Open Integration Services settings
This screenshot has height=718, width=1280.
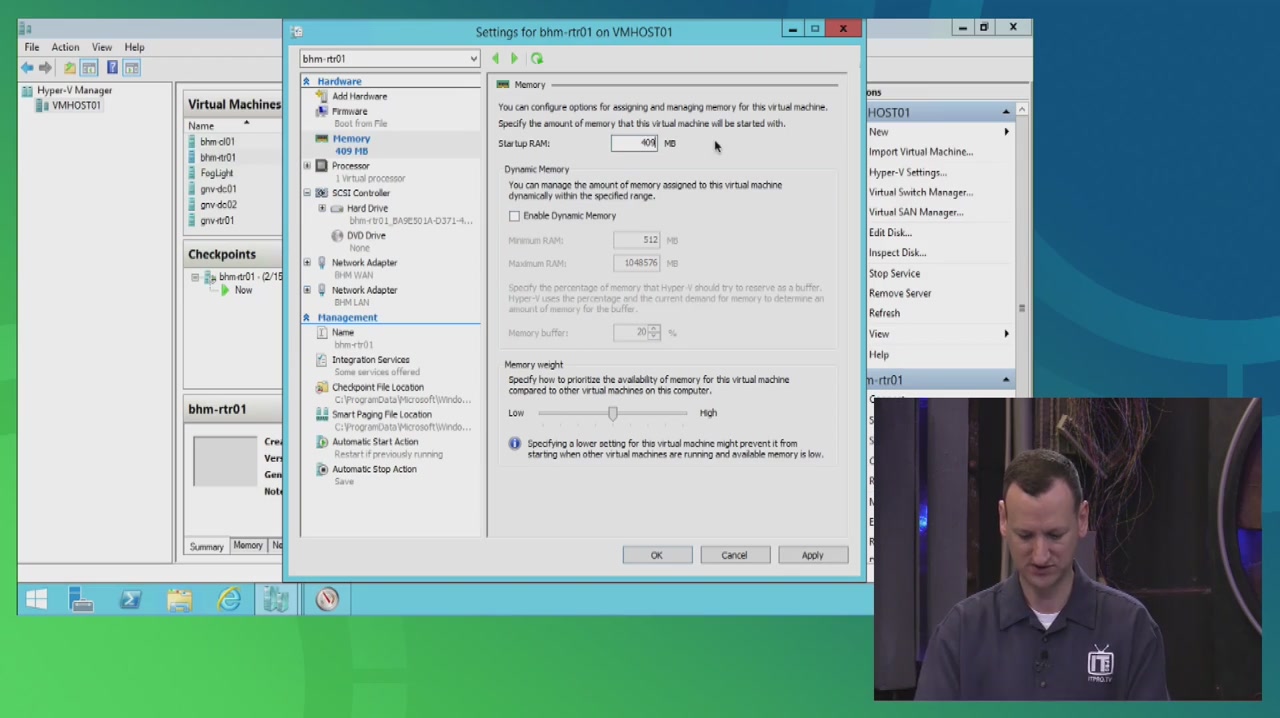[x=370, y=360]
